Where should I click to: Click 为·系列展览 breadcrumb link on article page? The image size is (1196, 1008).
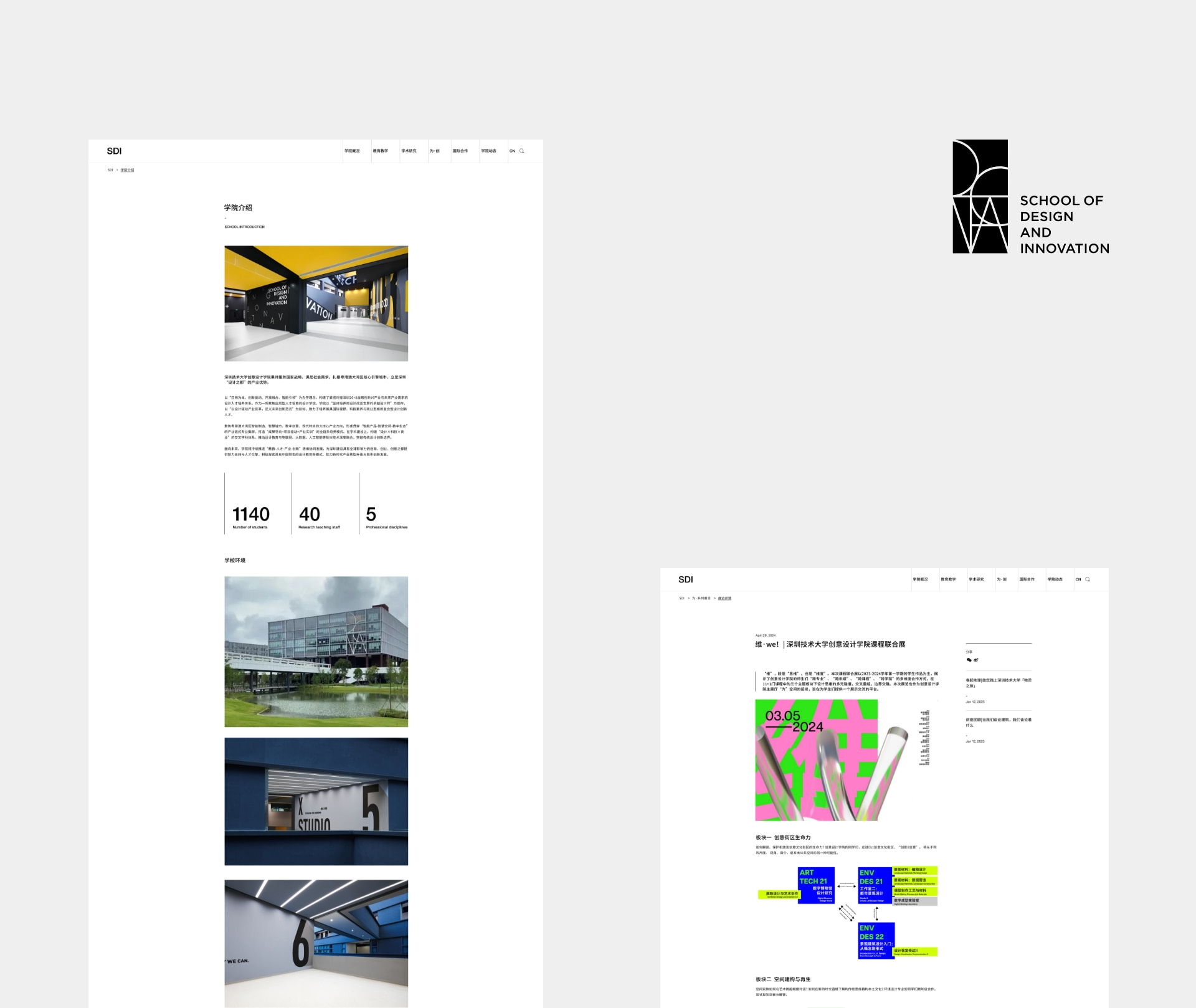click(701, 598)
